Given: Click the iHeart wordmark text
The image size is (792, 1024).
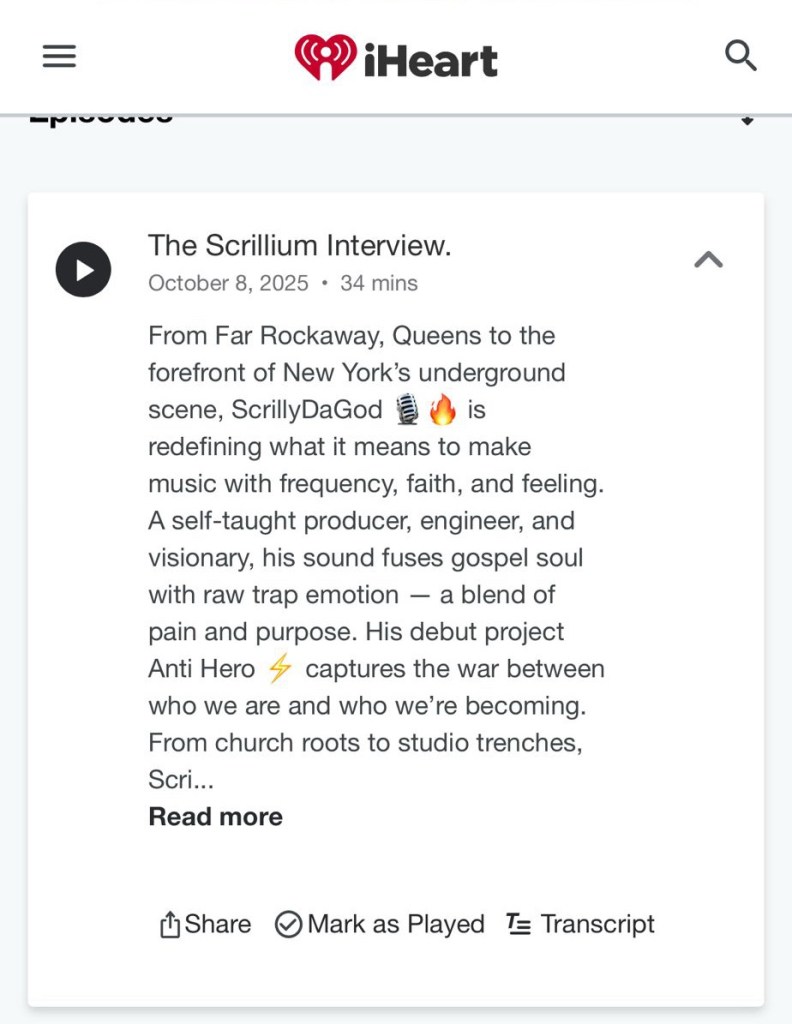Looking at the screenshot, I should point(430,60).
